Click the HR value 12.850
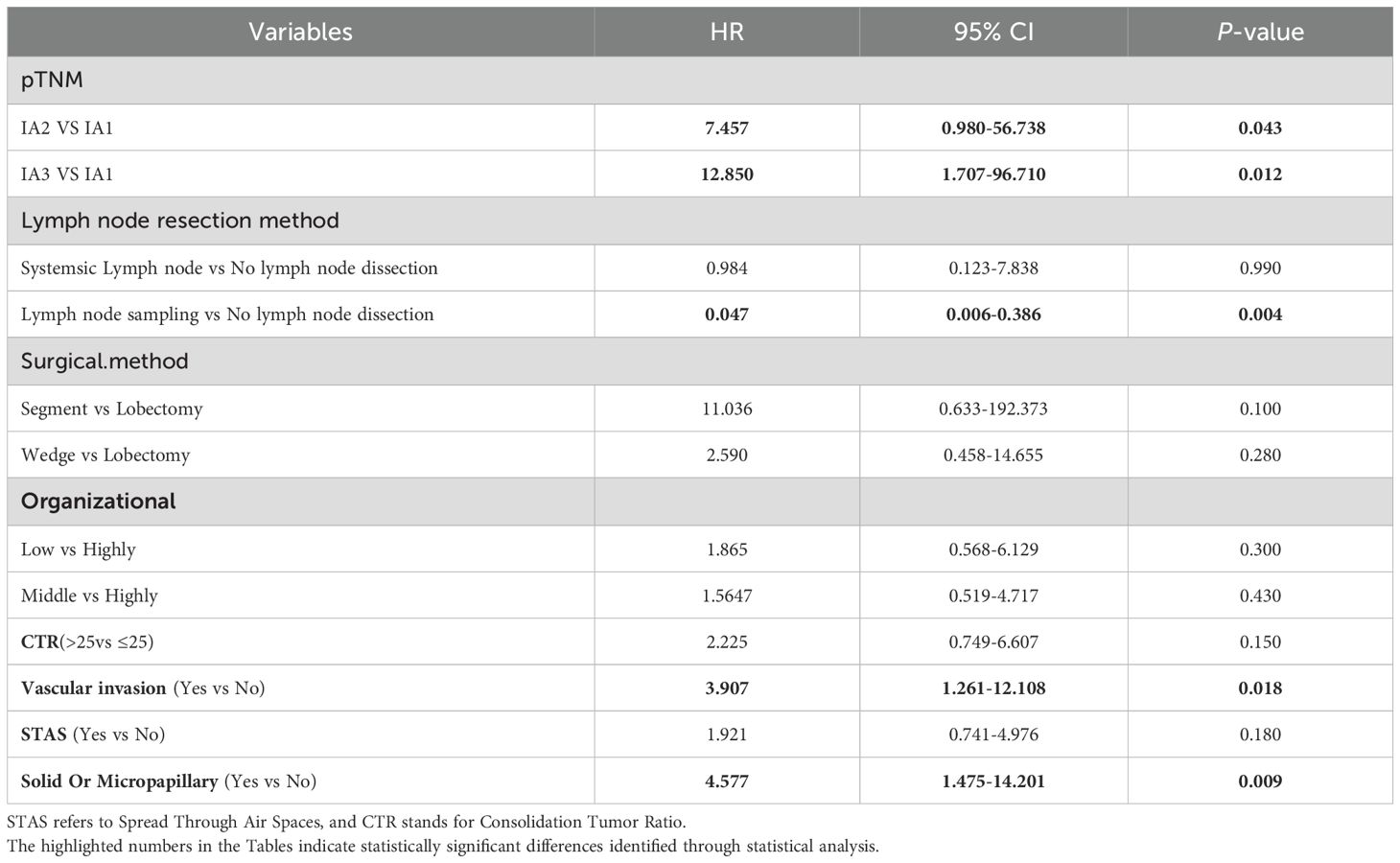Screen dimensions: 1400x863 point(727,175)
